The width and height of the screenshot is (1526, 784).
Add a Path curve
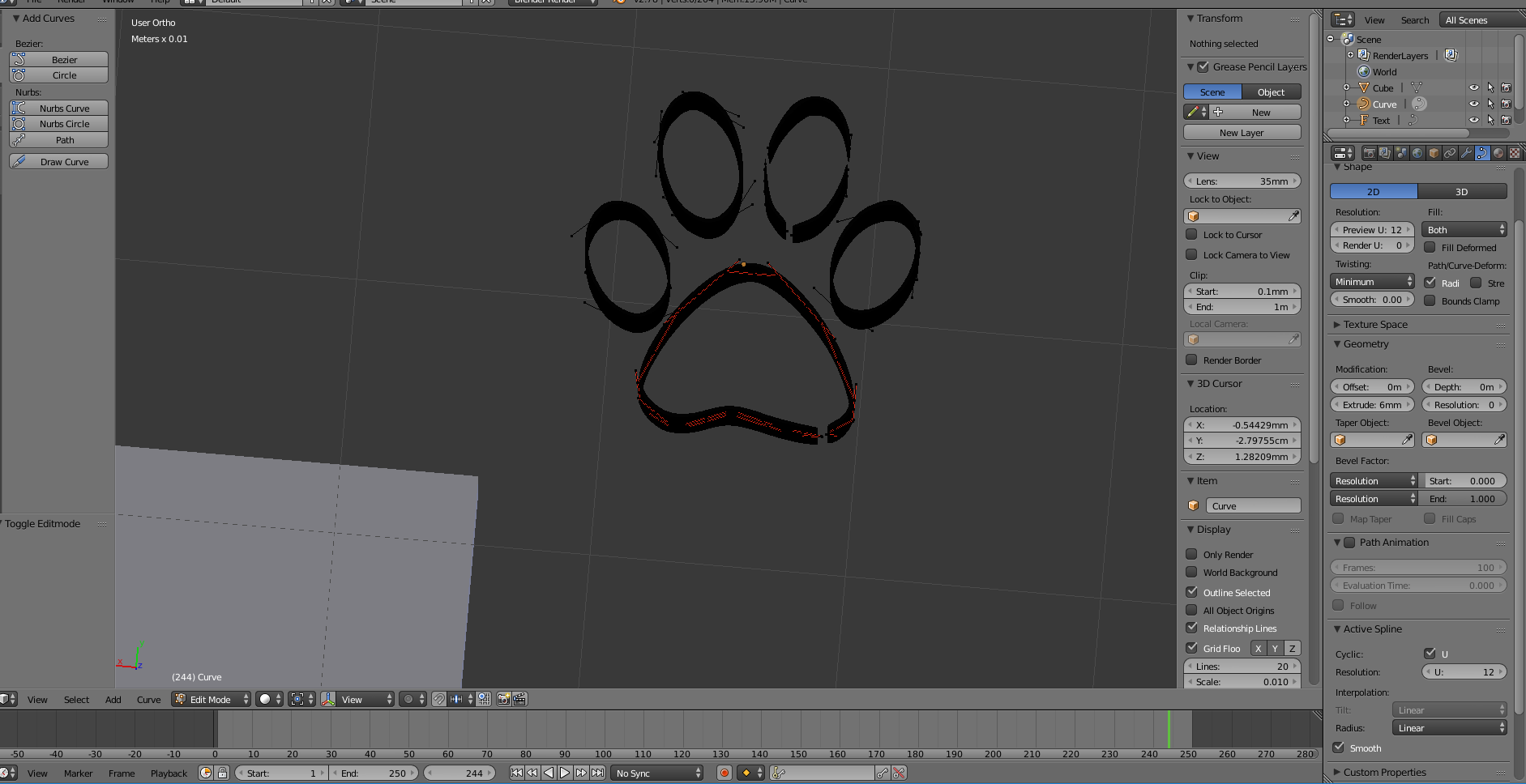coord(58,140)
